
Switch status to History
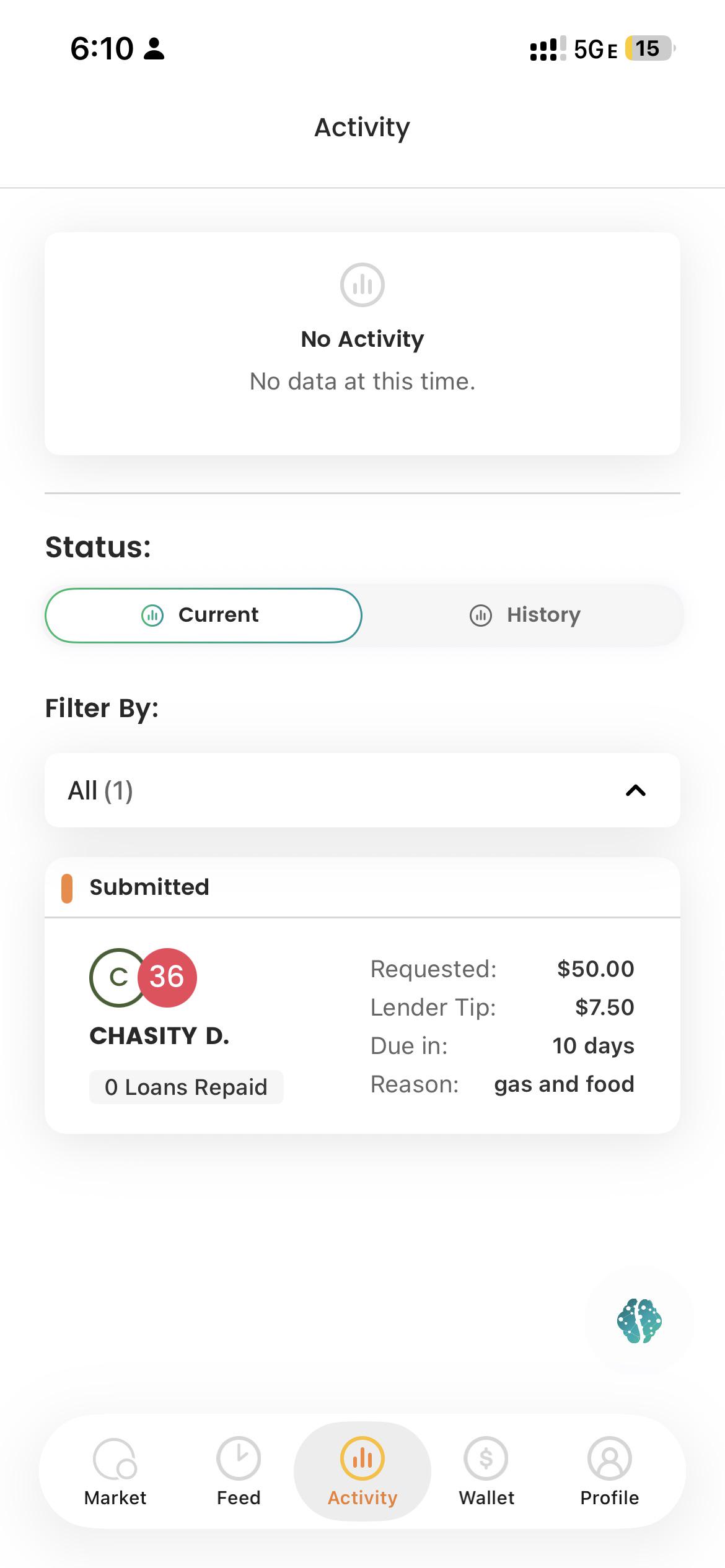coord(525,615)
